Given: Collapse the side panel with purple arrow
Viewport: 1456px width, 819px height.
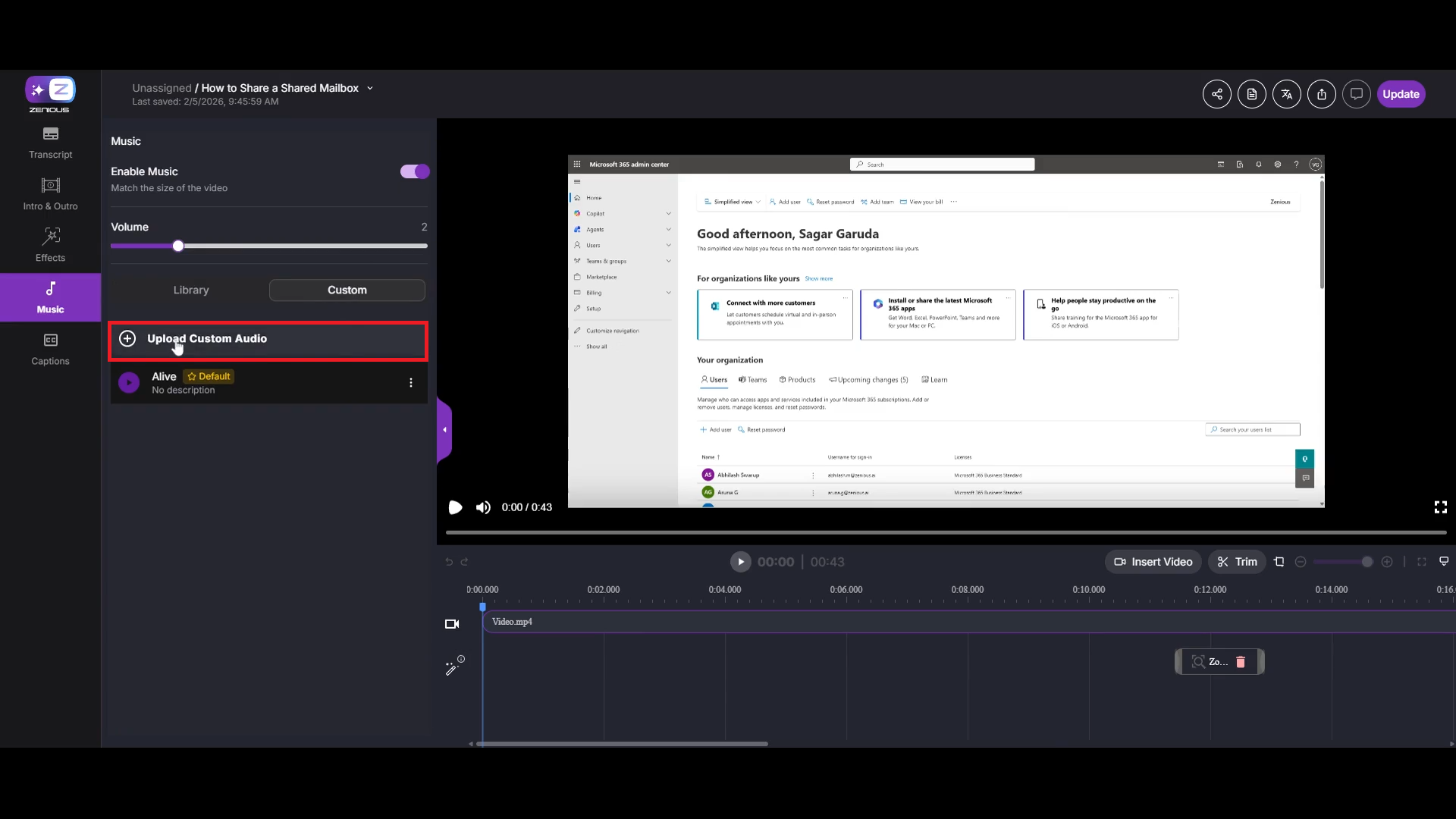Looking at the screenshot, I should point(444,430).
